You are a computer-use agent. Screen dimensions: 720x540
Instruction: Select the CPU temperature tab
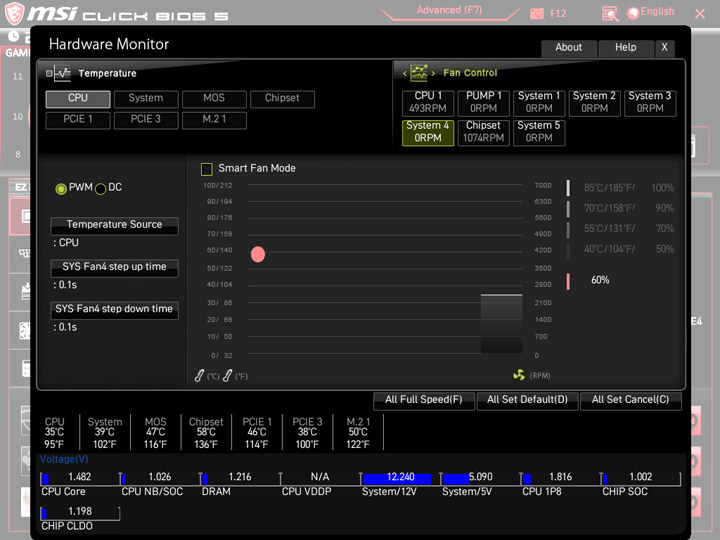coord(78,98)
